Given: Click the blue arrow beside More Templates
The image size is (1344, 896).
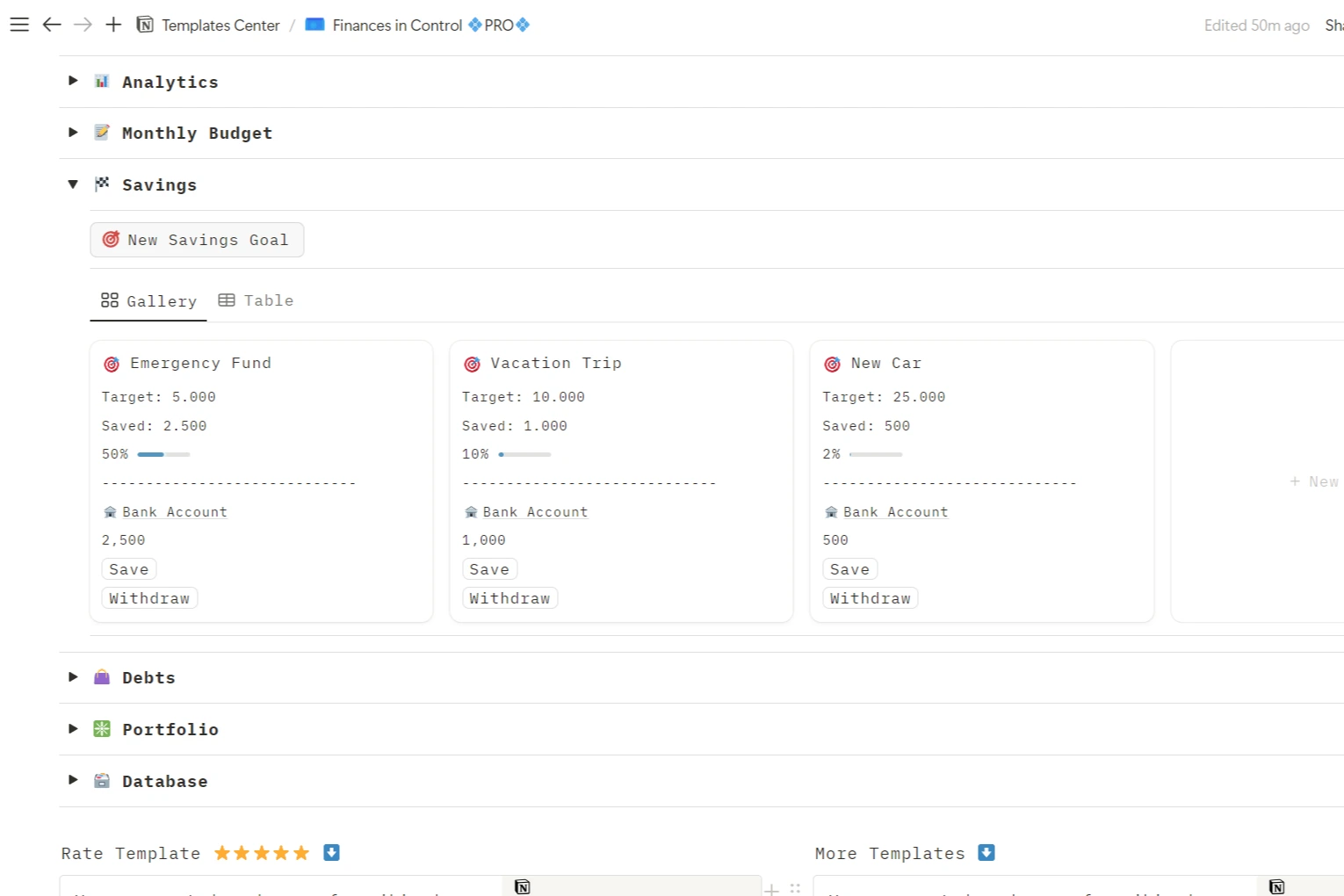Looking at the screenshot, I should (x=986, y=852).
